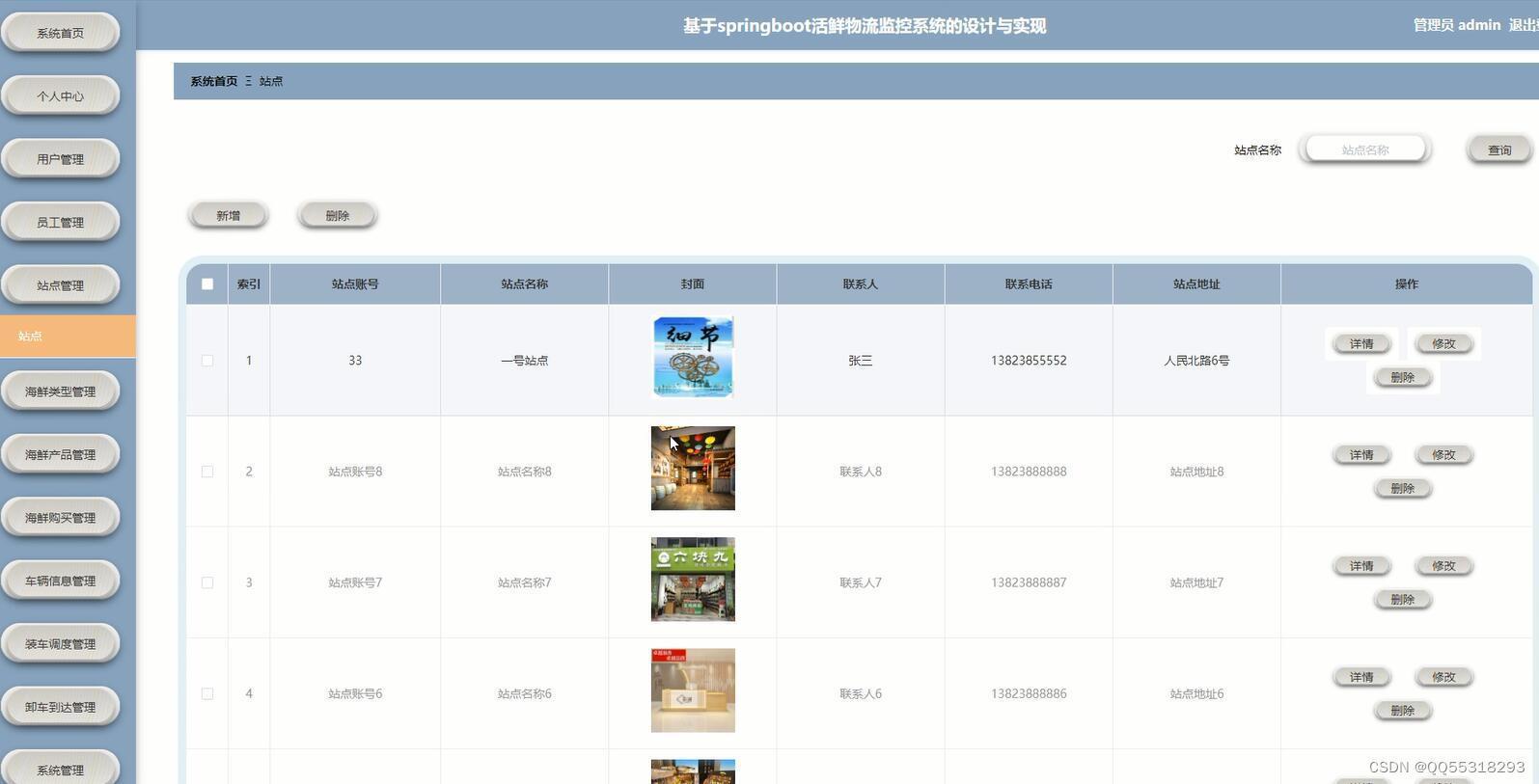
Task: Click the 联系人8 cell
Action: pos(860,472)
